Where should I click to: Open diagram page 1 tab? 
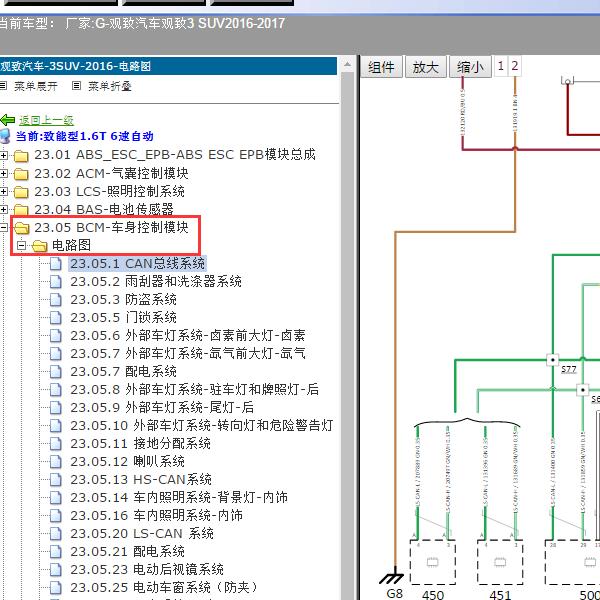501,66
